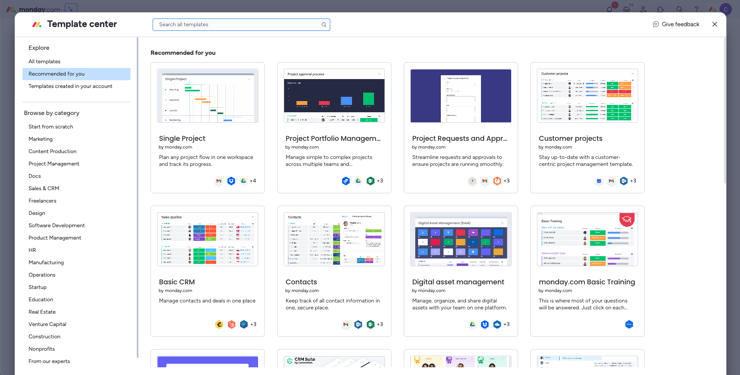Click green Excel icon on Project Portfolio card

pyautogui.click(x=370, y=181)
